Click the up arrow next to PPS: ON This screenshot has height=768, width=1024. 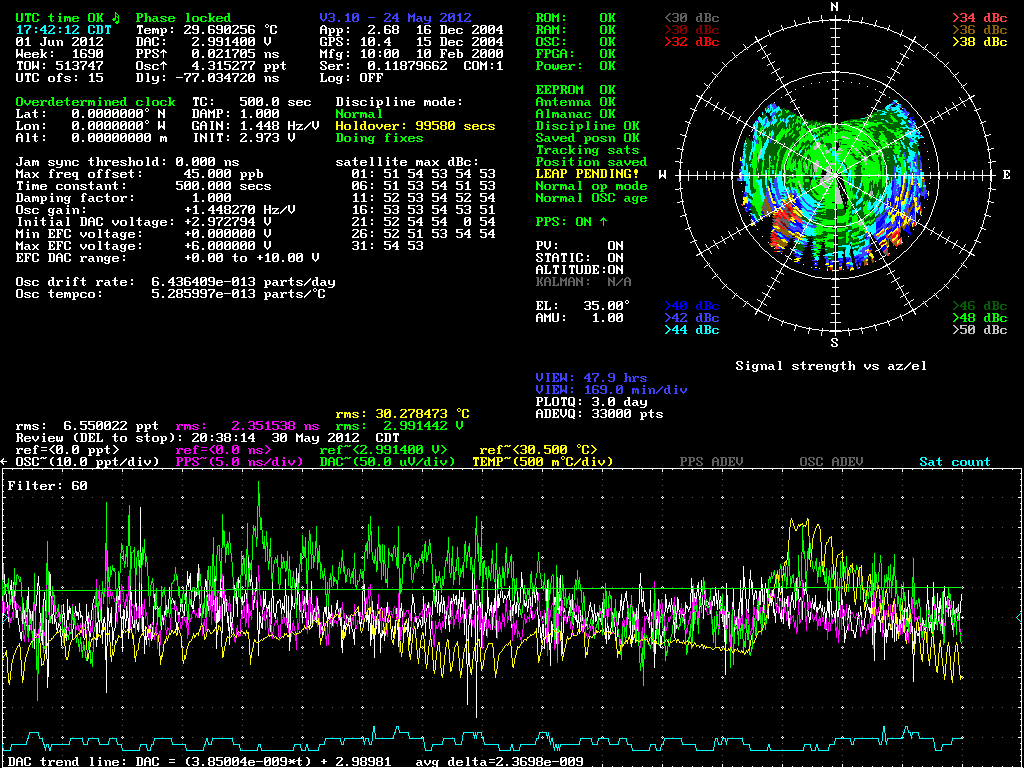click(x=603, y=222)
